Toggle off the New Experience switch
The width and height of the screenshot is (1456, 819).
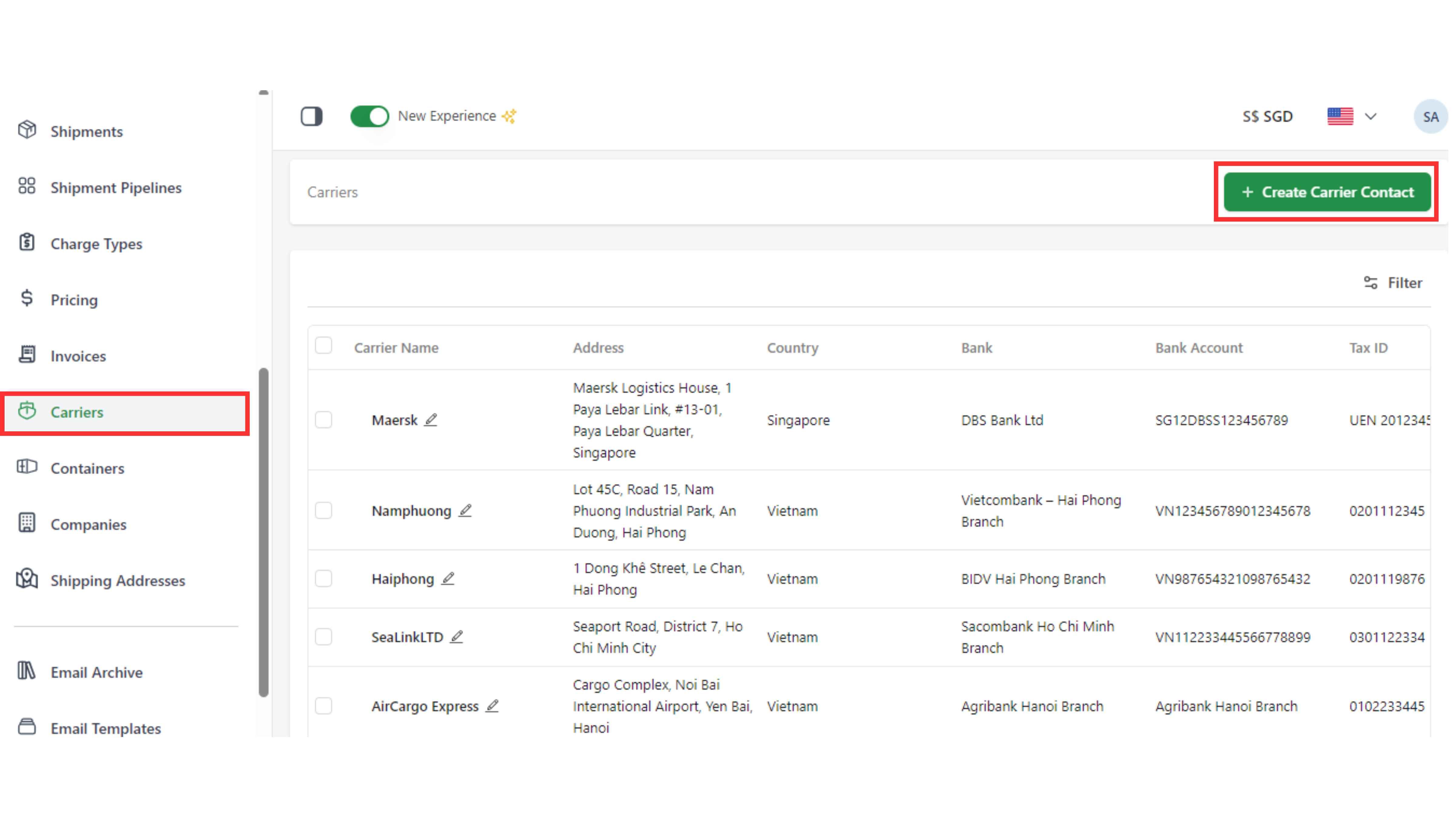pos(370,116)
